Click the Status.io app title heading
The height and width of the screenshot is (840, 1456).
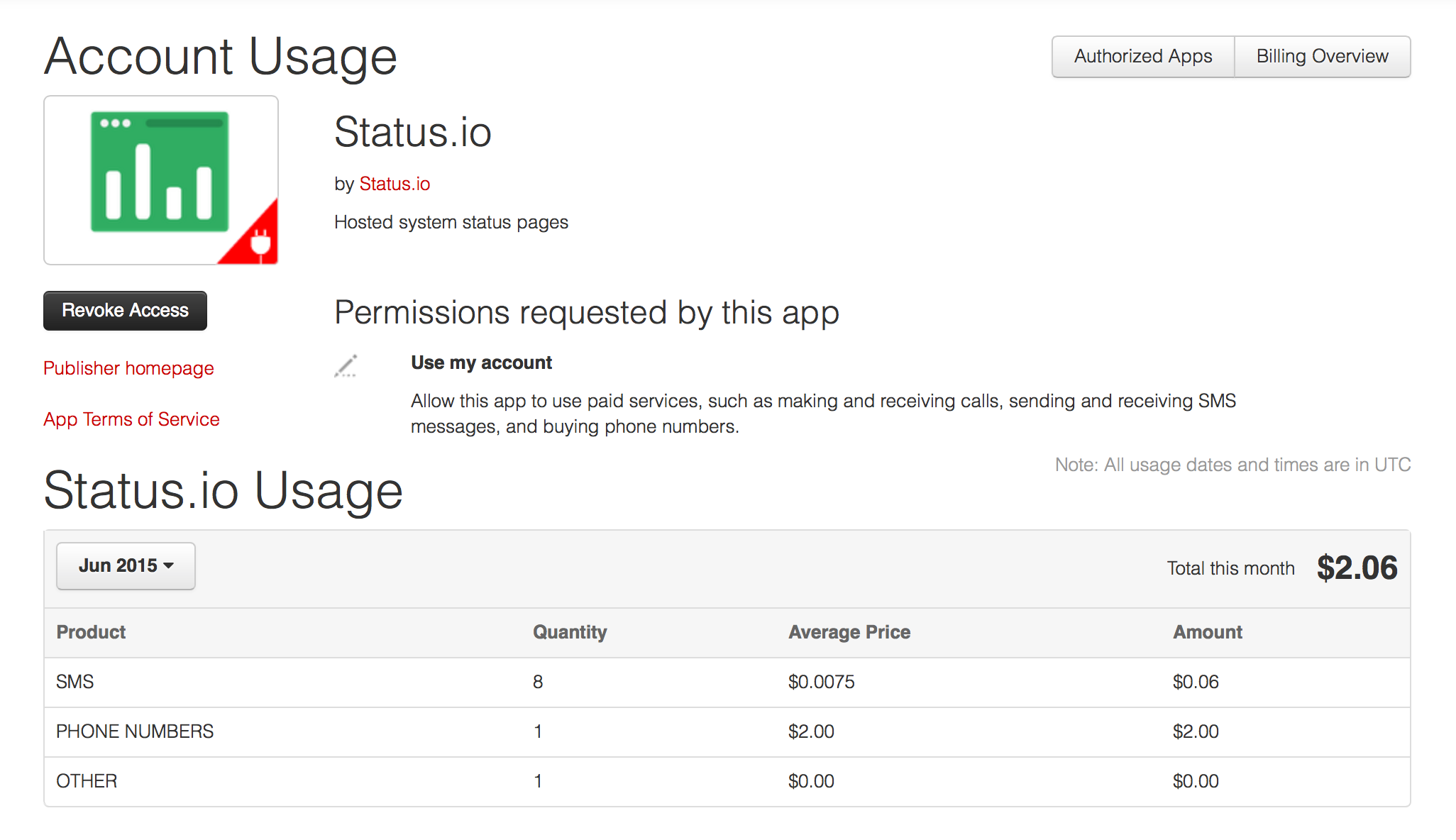point(413,132)
